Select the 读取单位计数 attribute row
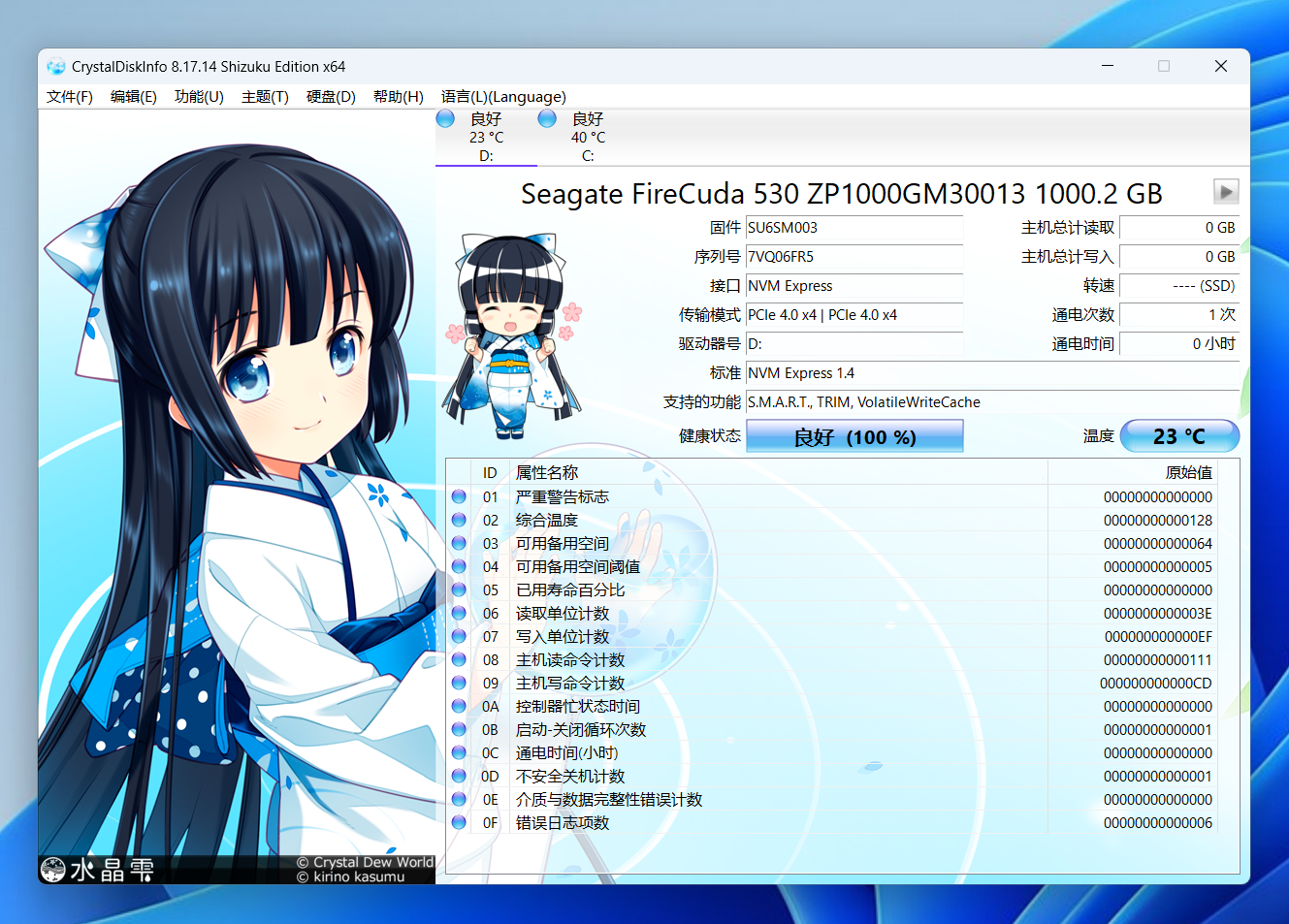1289x924 pixels. (x=831, y=613)
